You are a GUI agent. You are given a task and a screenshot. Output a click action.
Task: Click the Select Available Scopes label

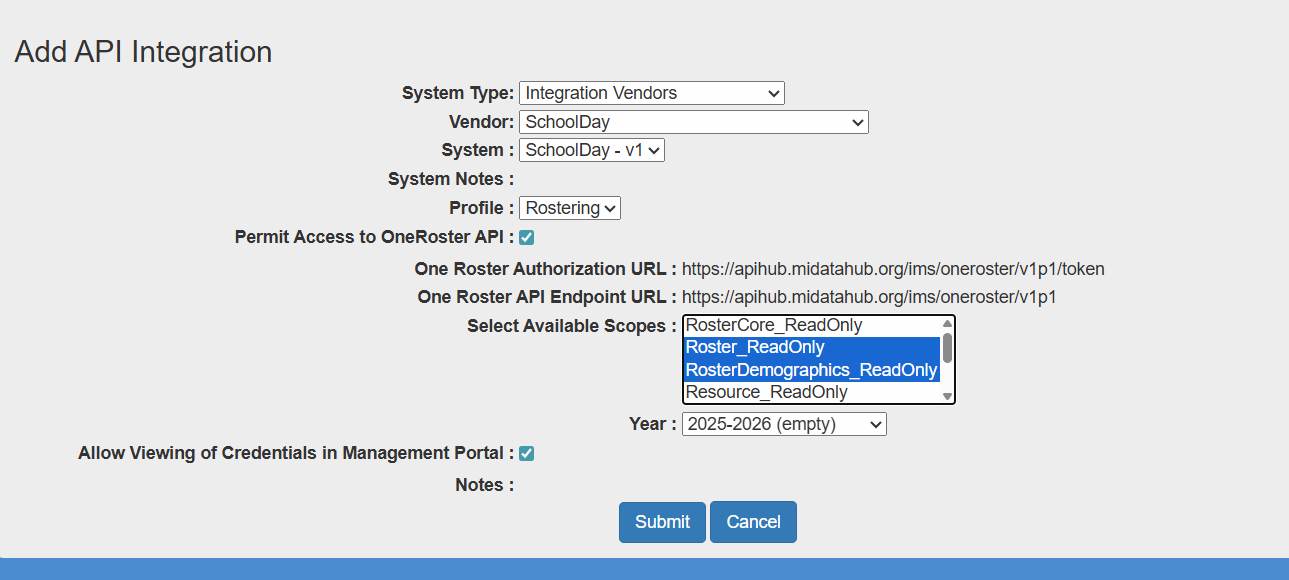[572, 326]
